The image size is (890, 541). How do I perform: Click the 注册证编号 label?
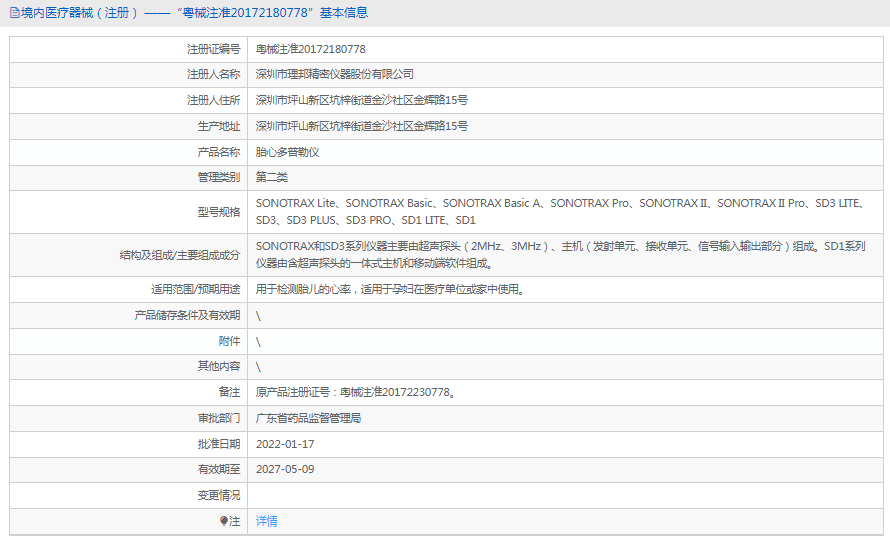point(213,49)
